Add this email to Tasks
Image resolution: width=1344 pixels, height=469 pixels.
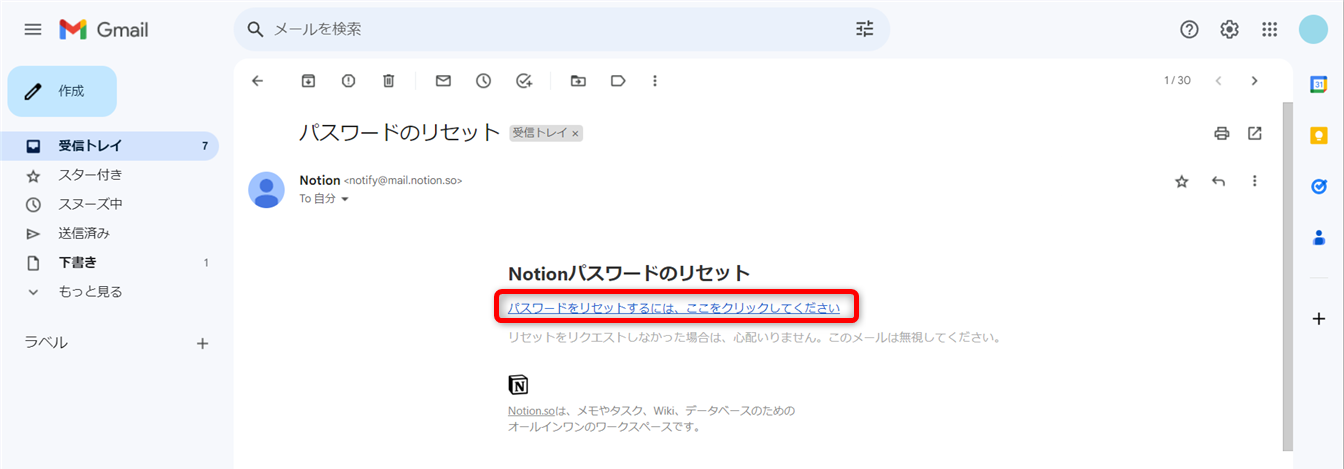tap(523, 81)
